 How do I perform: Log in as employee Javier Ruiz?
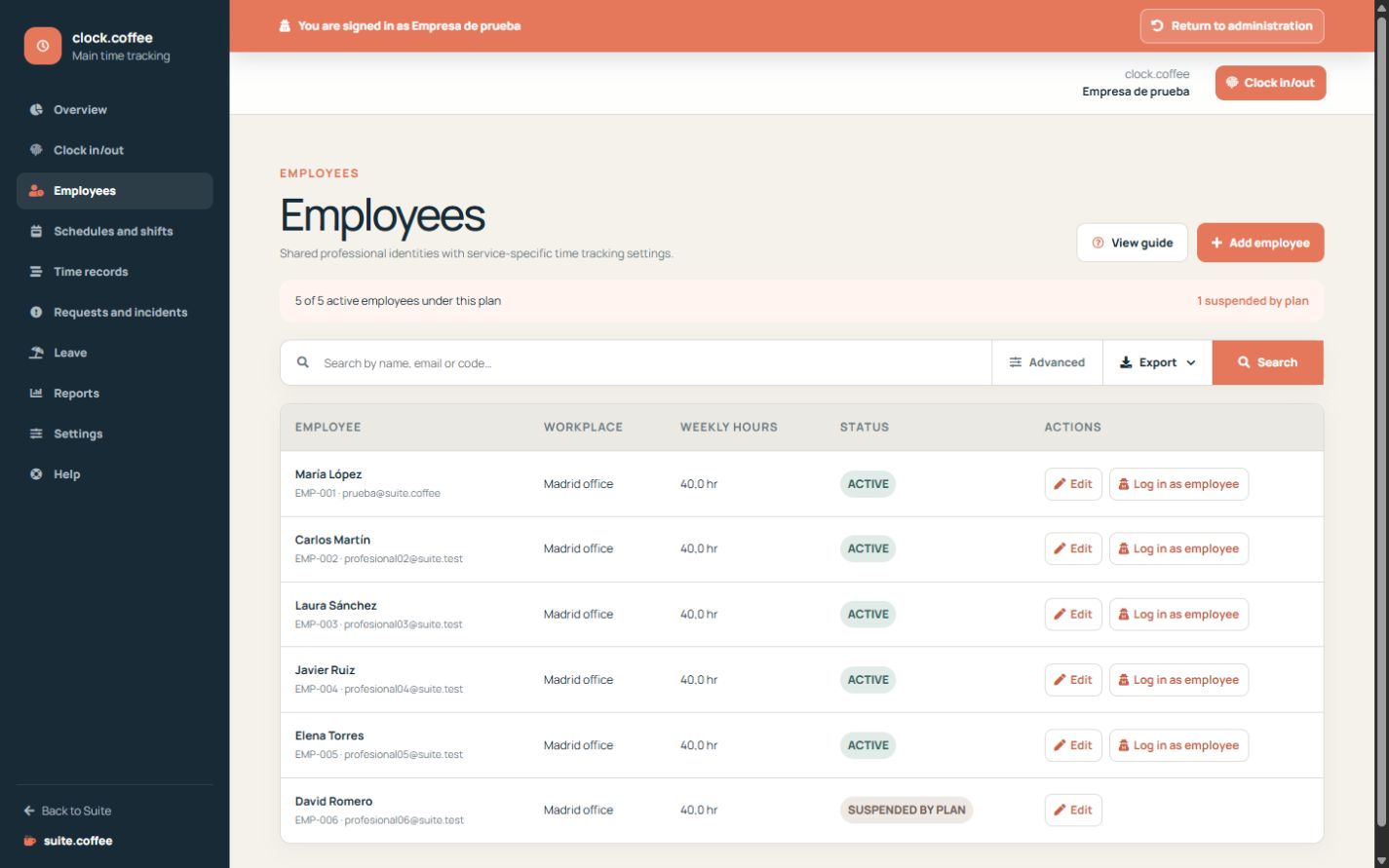pyautogui.click(x=1178, y=680)
